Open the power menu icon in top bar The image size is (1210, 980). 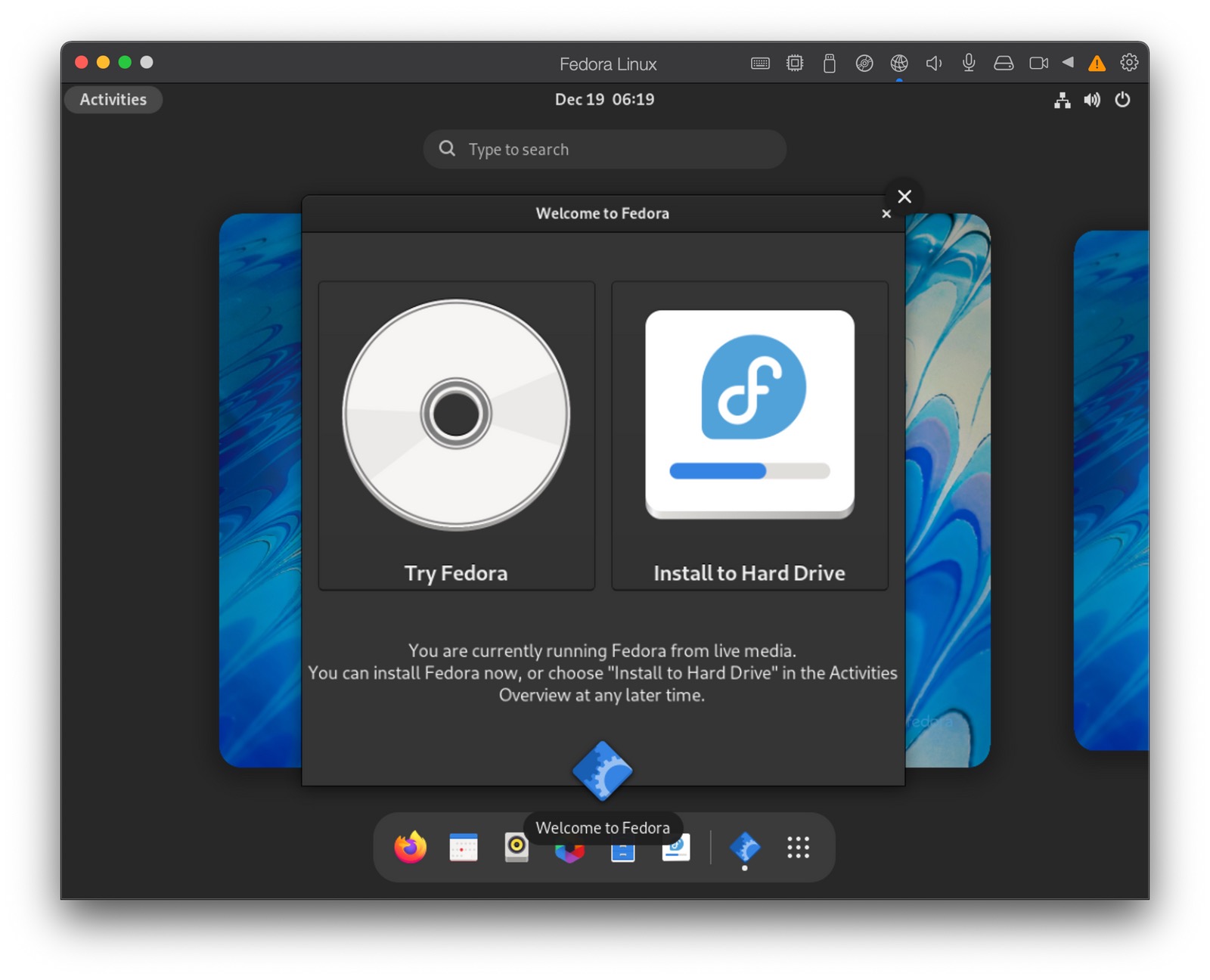pyautogui.click(x=1122, y=100)
